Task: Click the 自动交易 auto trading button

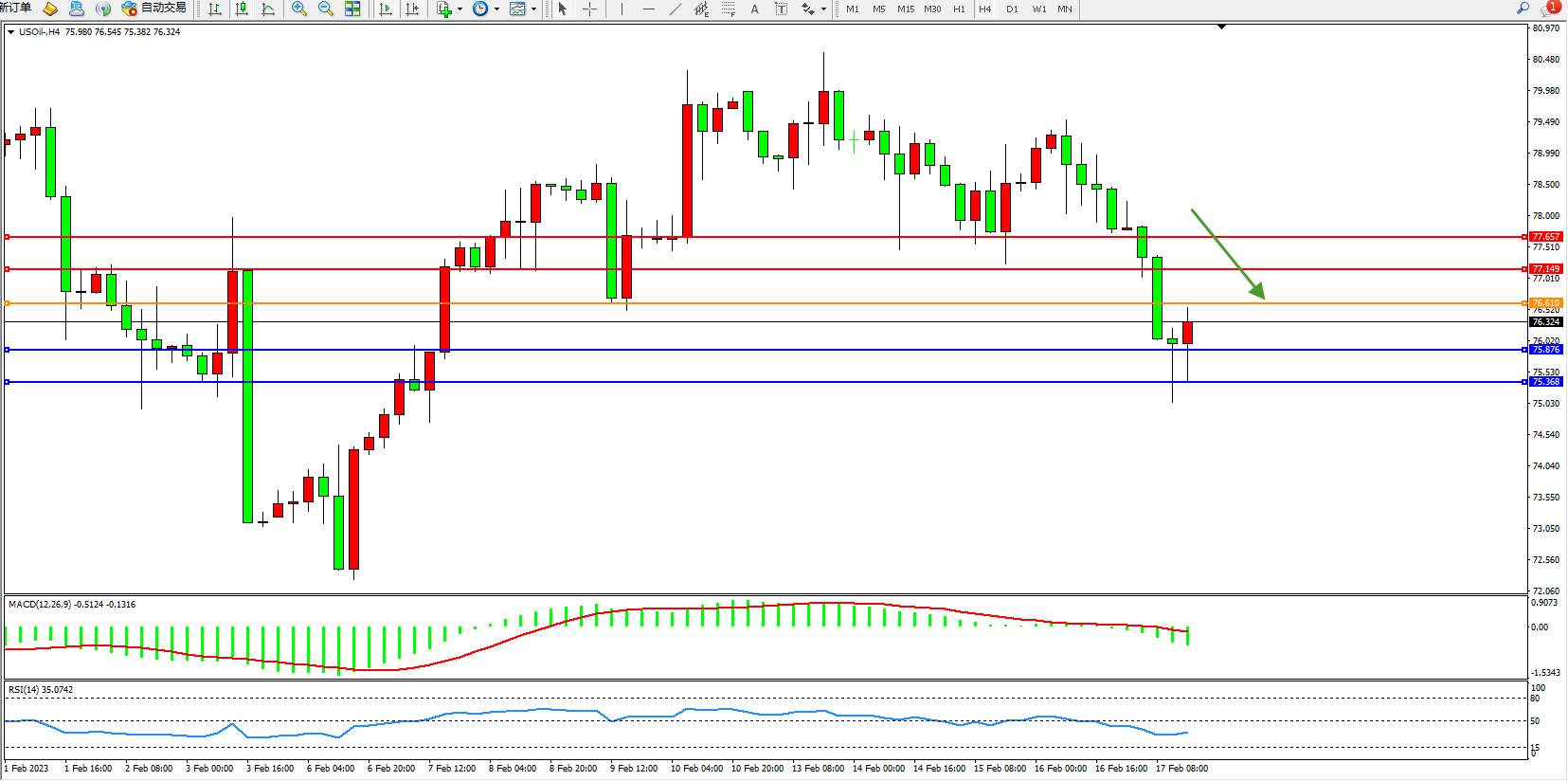Action: [x=154, y=9]
